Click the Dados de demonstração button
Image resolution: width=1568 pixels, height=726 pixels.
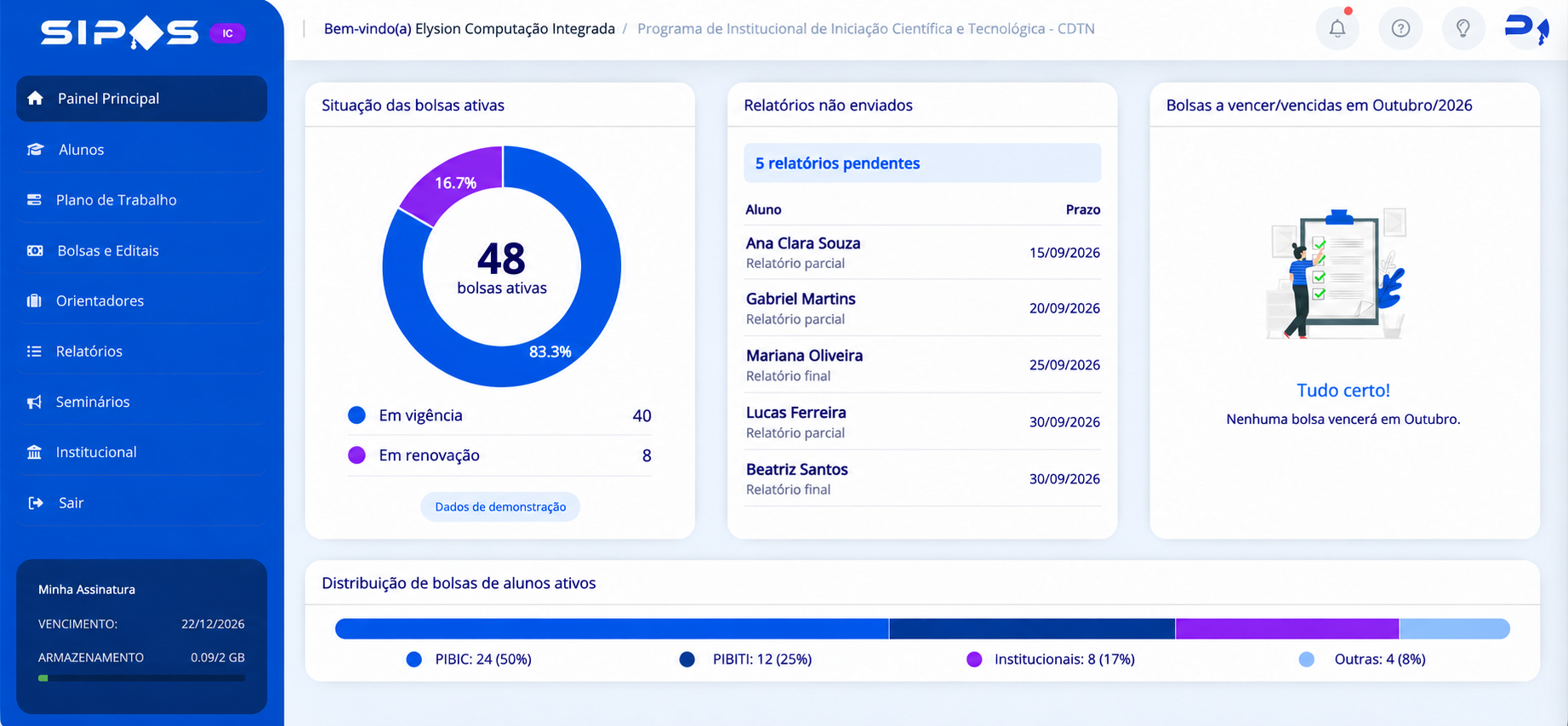[500, 506]
